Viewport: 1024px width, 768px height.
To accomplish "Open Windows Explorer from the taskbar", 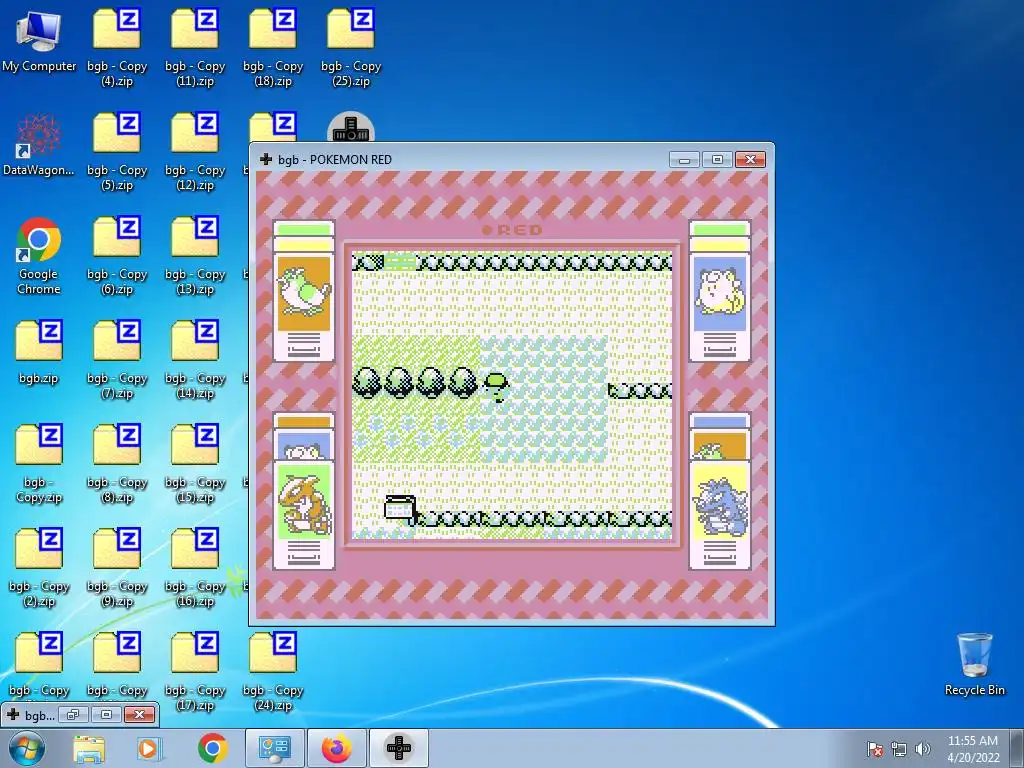I will [x=89, y=748].
